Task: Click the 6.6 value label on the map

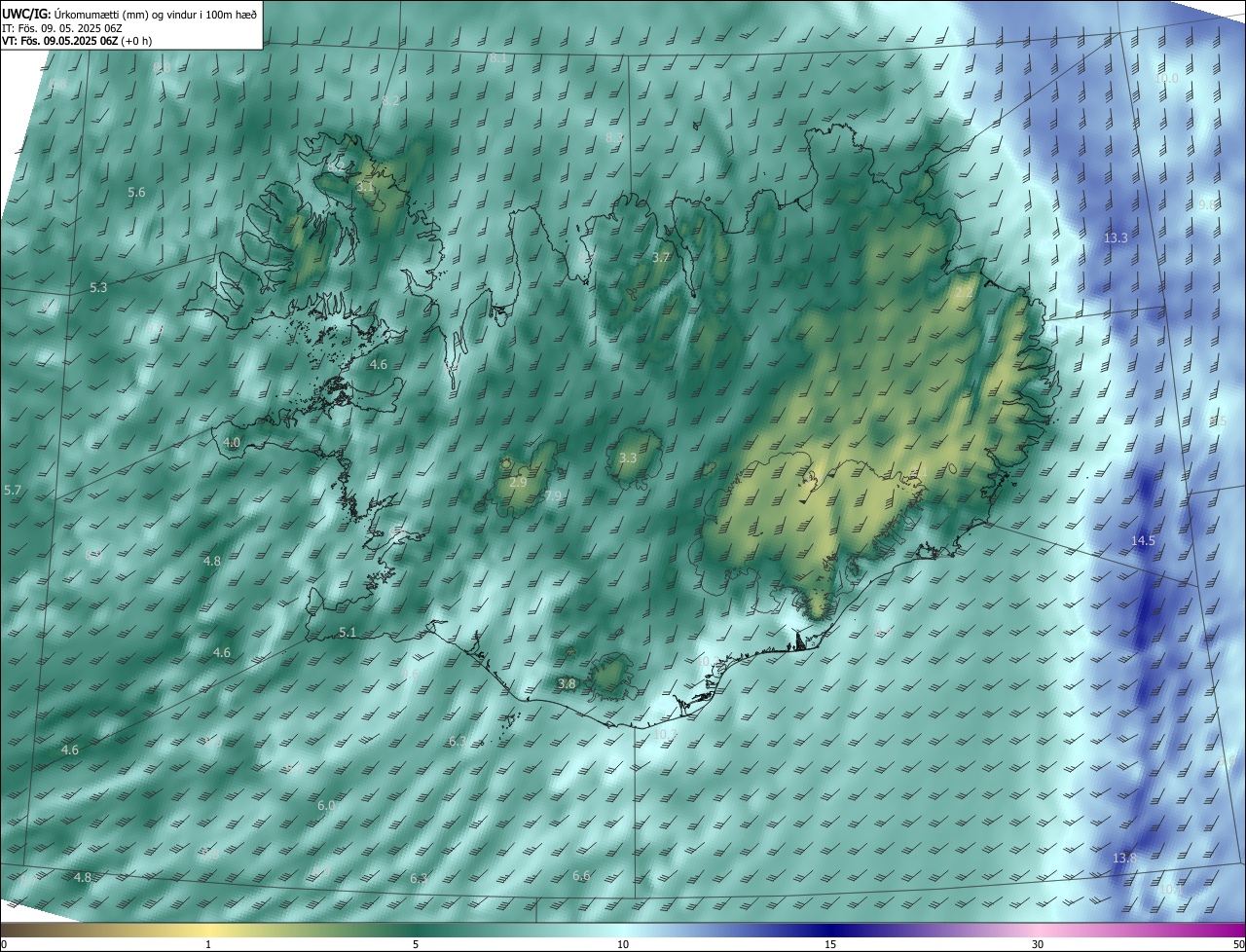Action: pos(581,875)
